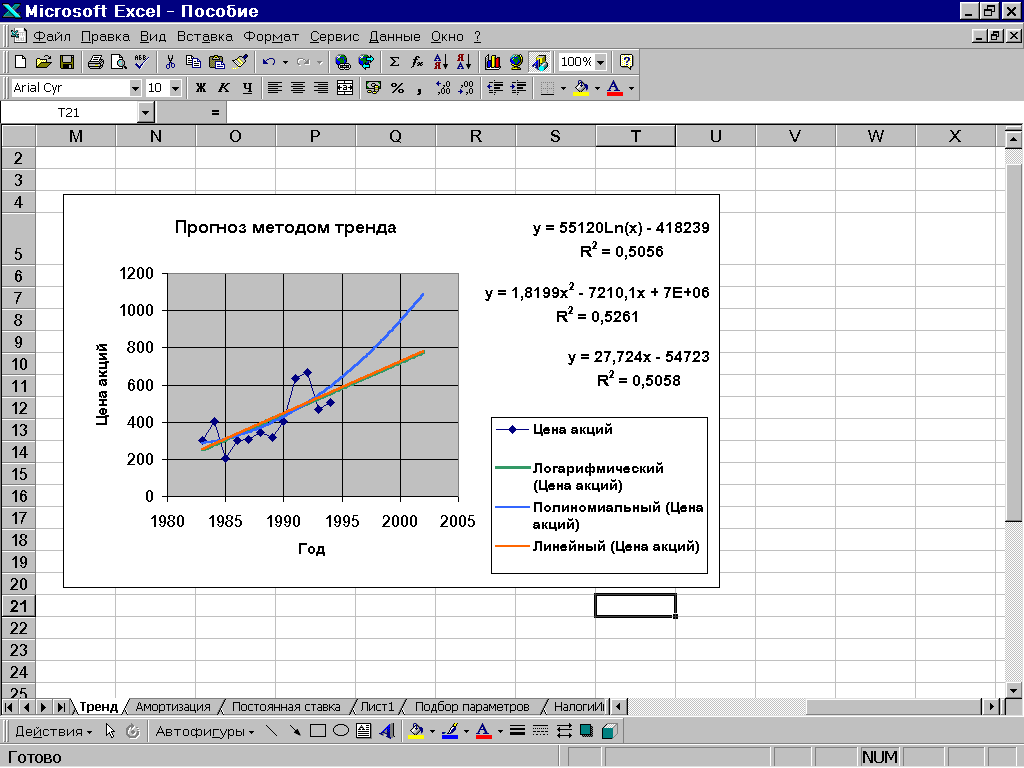Switch to the Амортизация sheet tab
Screen dimensions: 1024x768
173,707
